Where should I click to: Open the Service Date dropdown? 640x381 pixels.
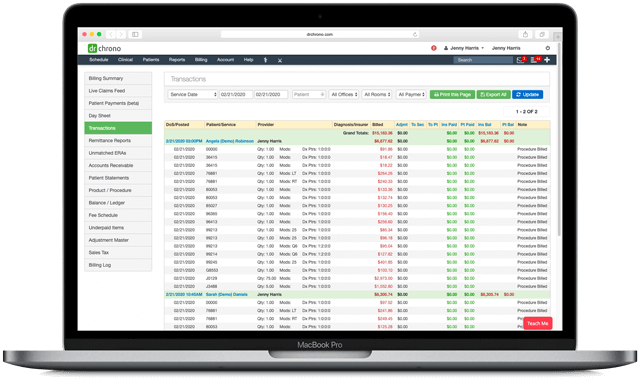pos(193,94)
